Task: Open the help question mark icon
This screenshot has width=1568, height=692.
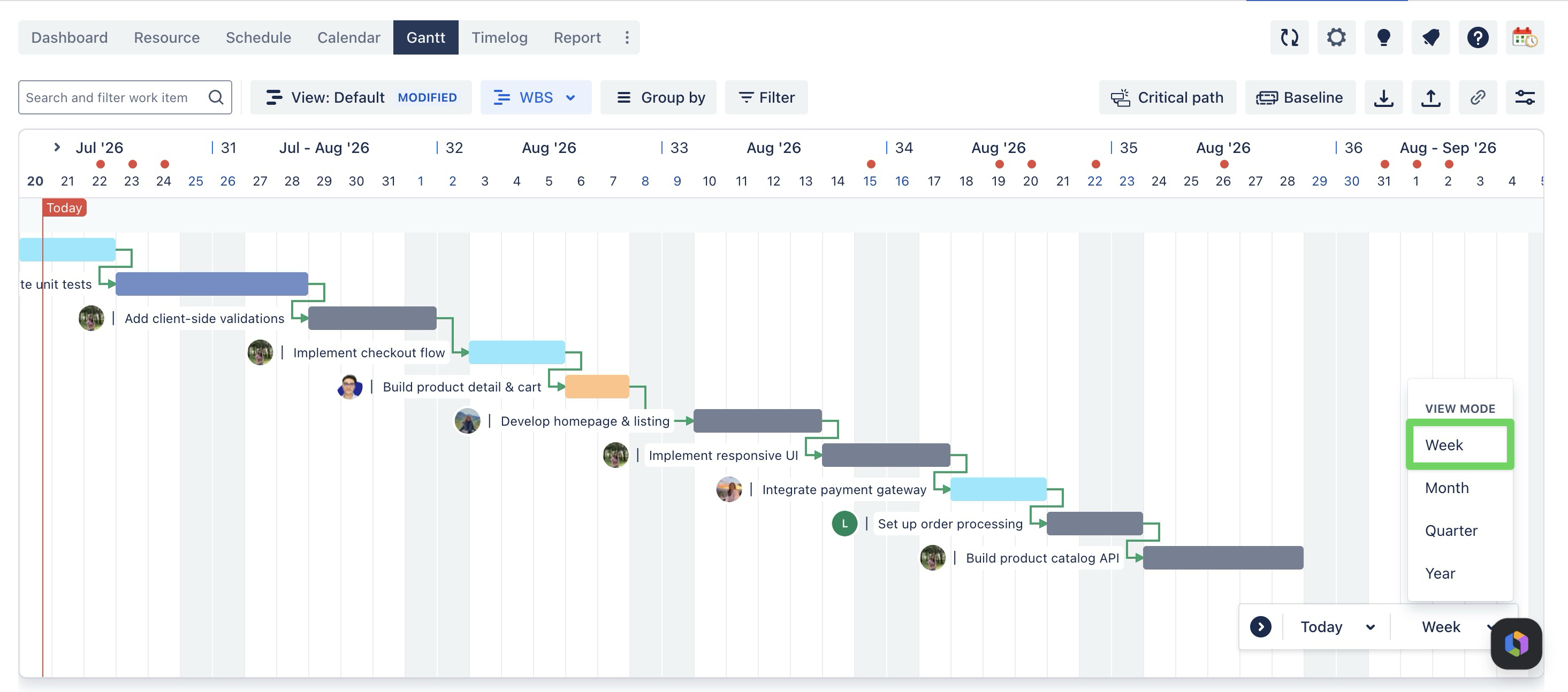Action: click(x=1478, y=37)
